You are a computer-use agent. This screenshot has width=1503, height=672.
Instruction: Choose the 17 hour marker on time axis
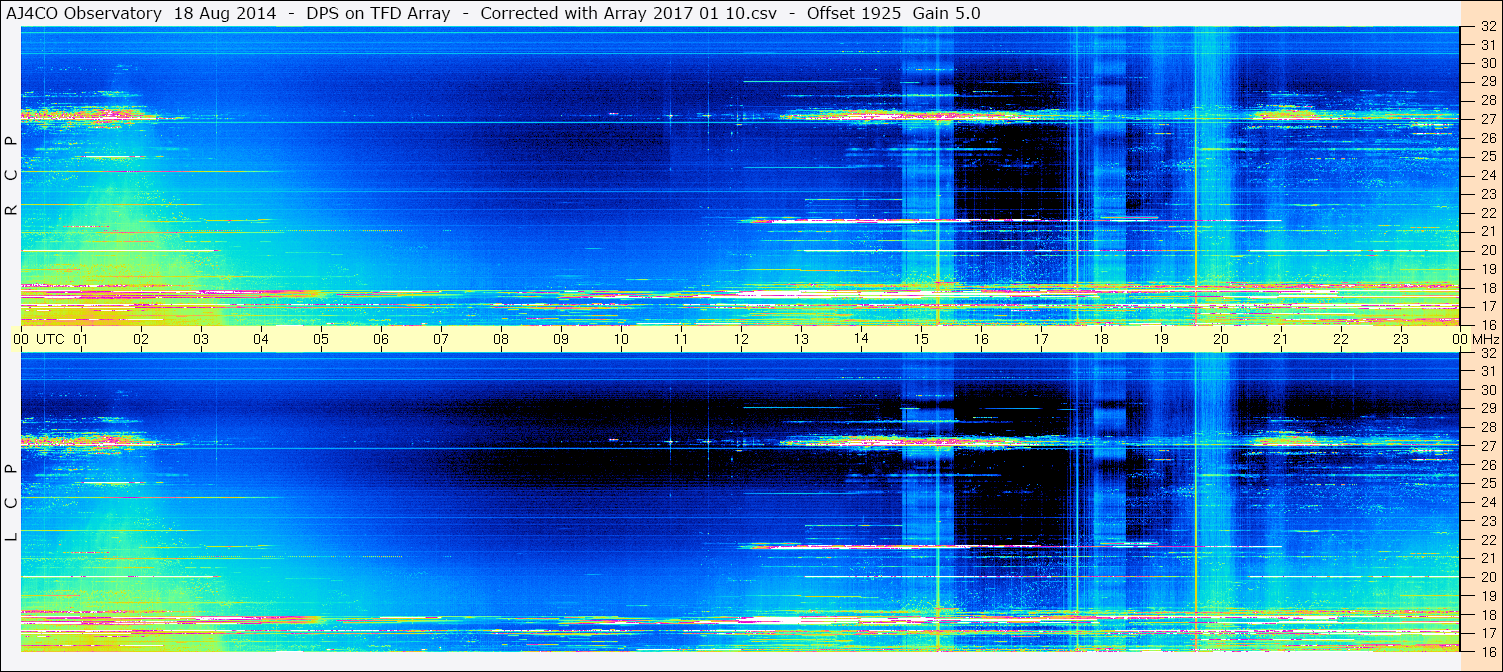click(x=1041, y=340)
